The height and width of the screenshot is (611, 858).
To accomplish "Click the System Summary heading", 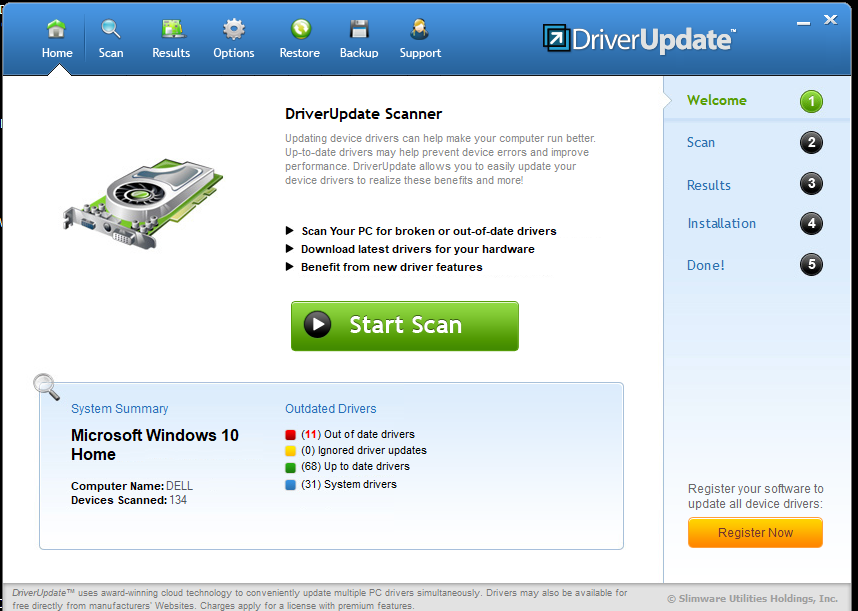I will 119,409.
